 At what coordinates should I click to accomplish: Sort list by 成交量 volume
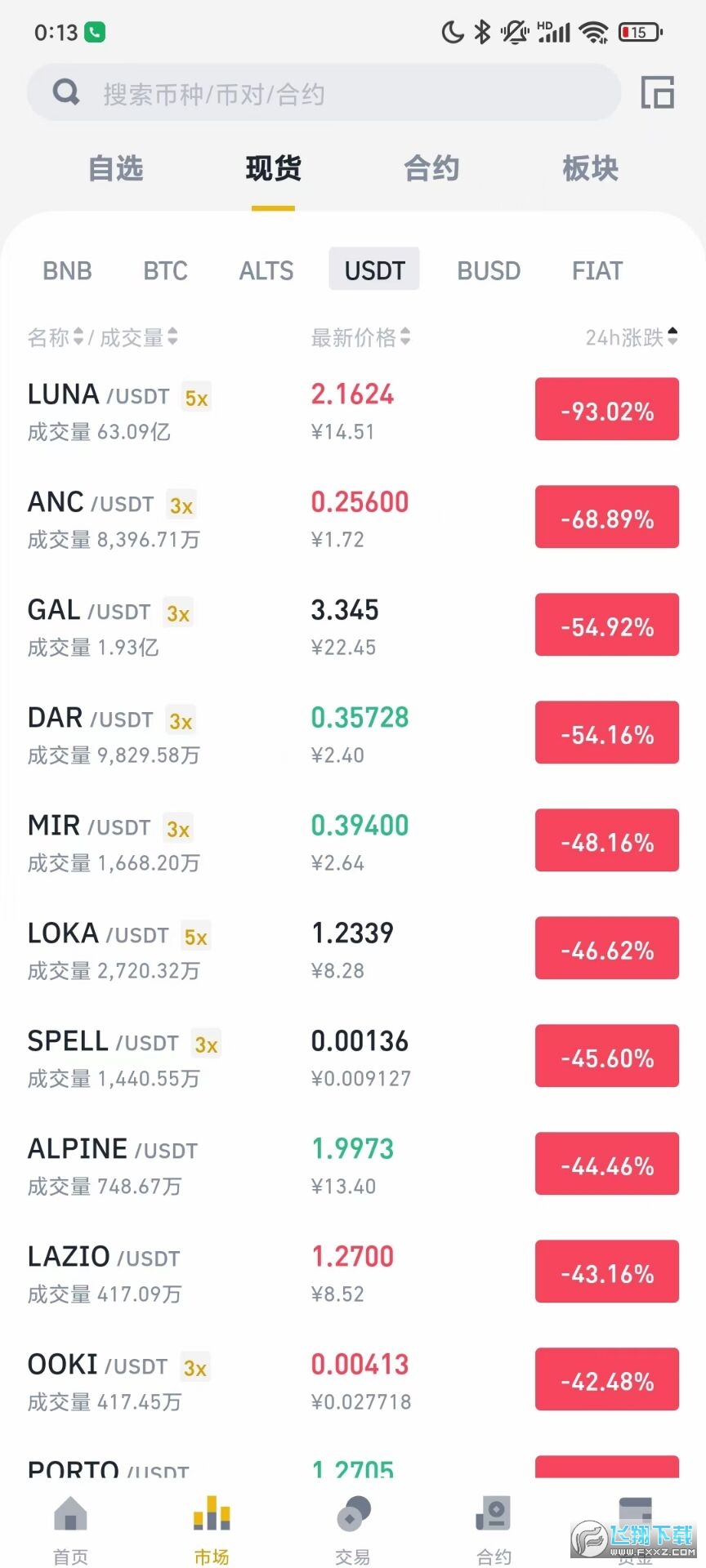pyautogui.click(x=138, y=337)
